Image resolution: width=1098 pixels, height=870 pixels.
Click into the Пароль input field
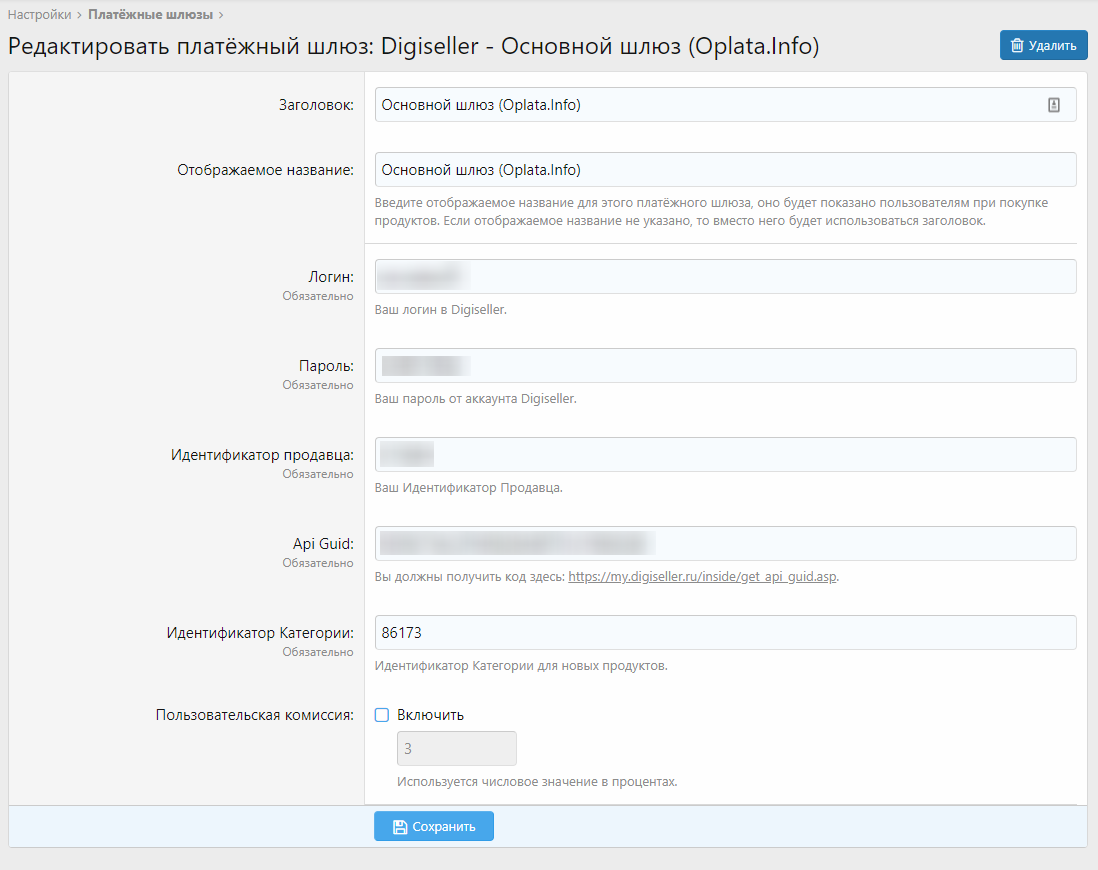tap(725, 366)
